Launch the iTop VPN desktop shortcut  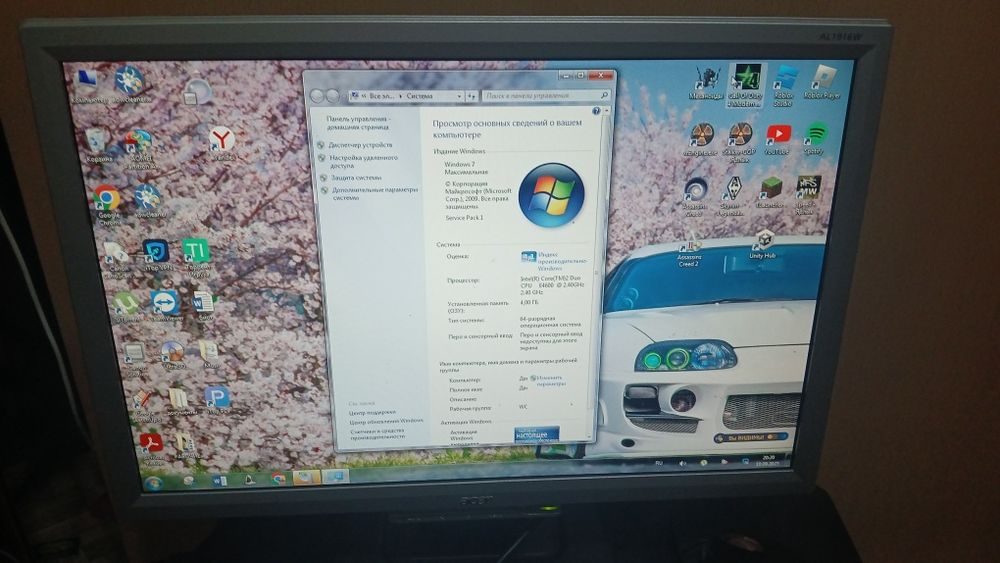pyautogui.click(x=156, y=256)
